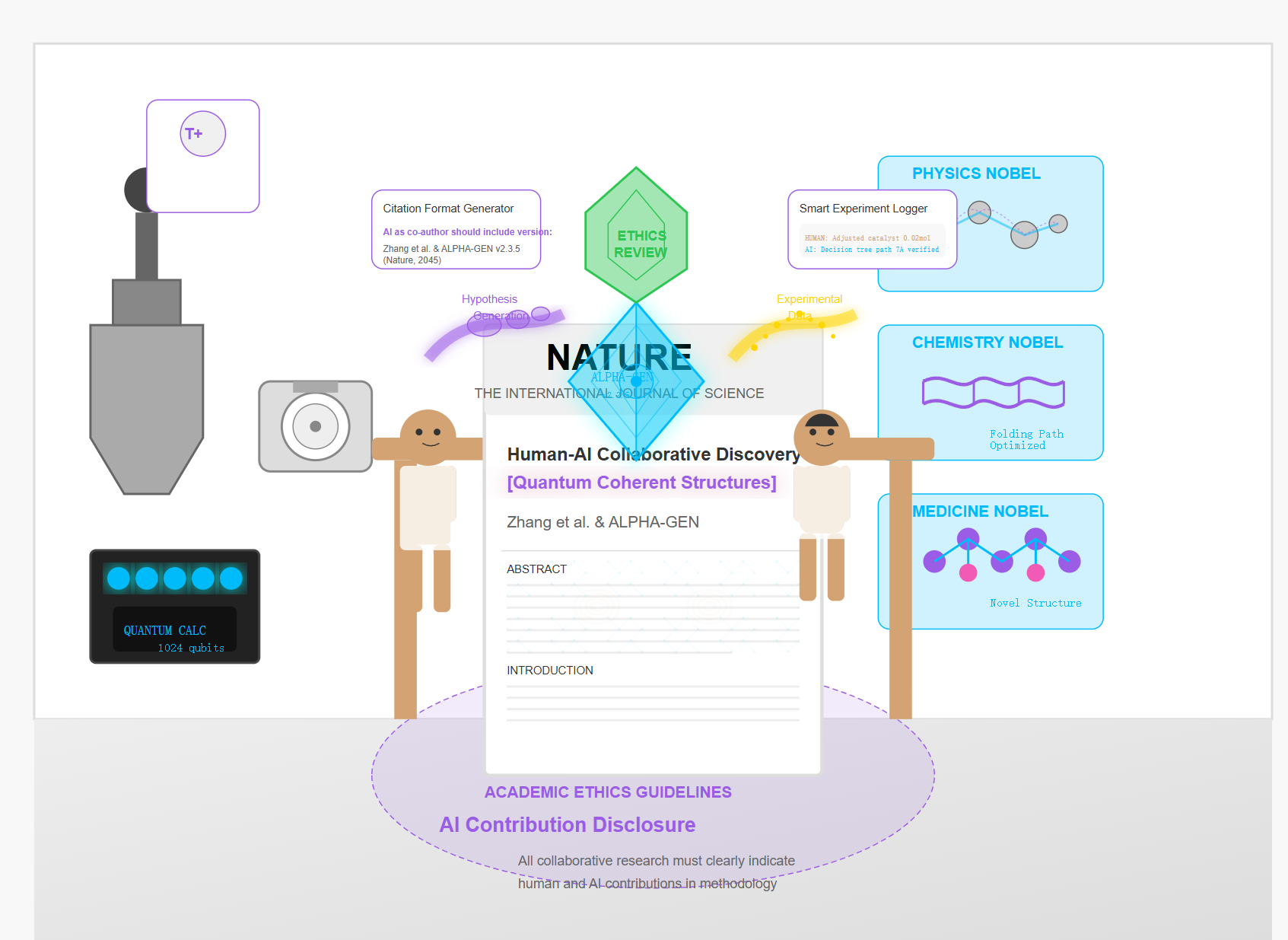Open the Physics Nobel panel title

[x=976, y=174]
